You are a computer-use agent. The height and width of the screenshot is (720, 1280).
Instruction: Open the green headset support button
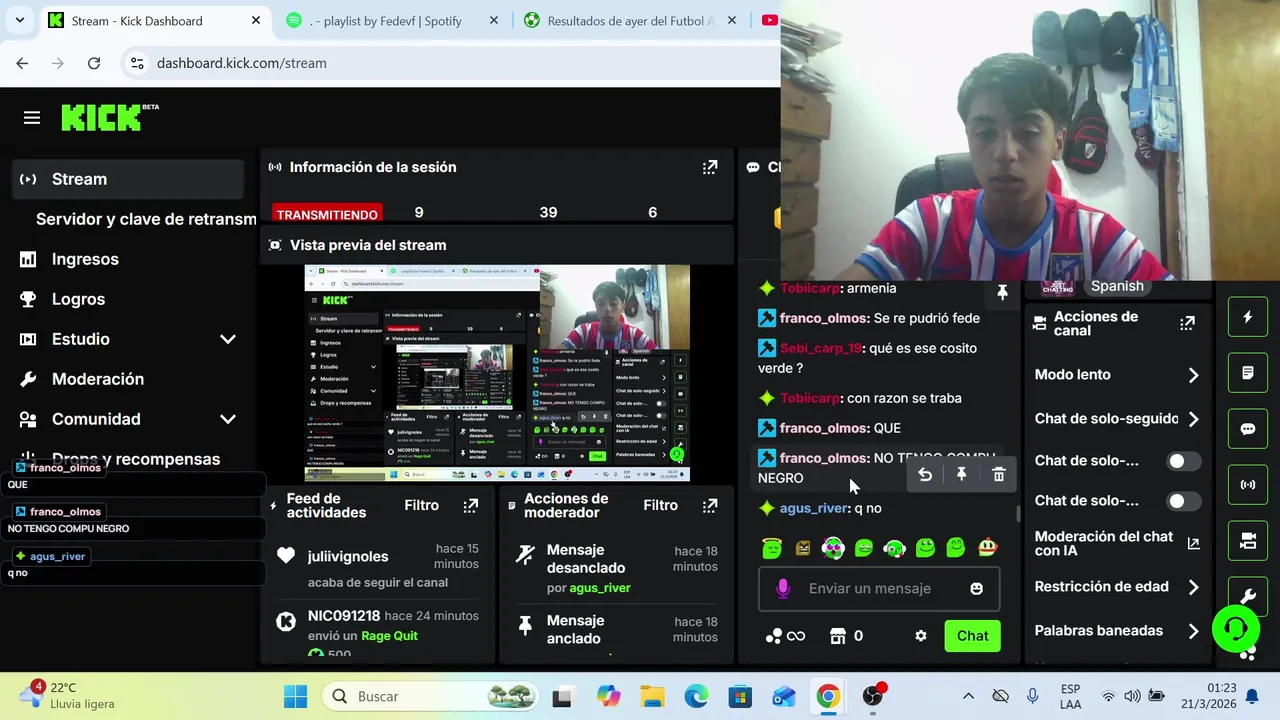(1236, 629)
